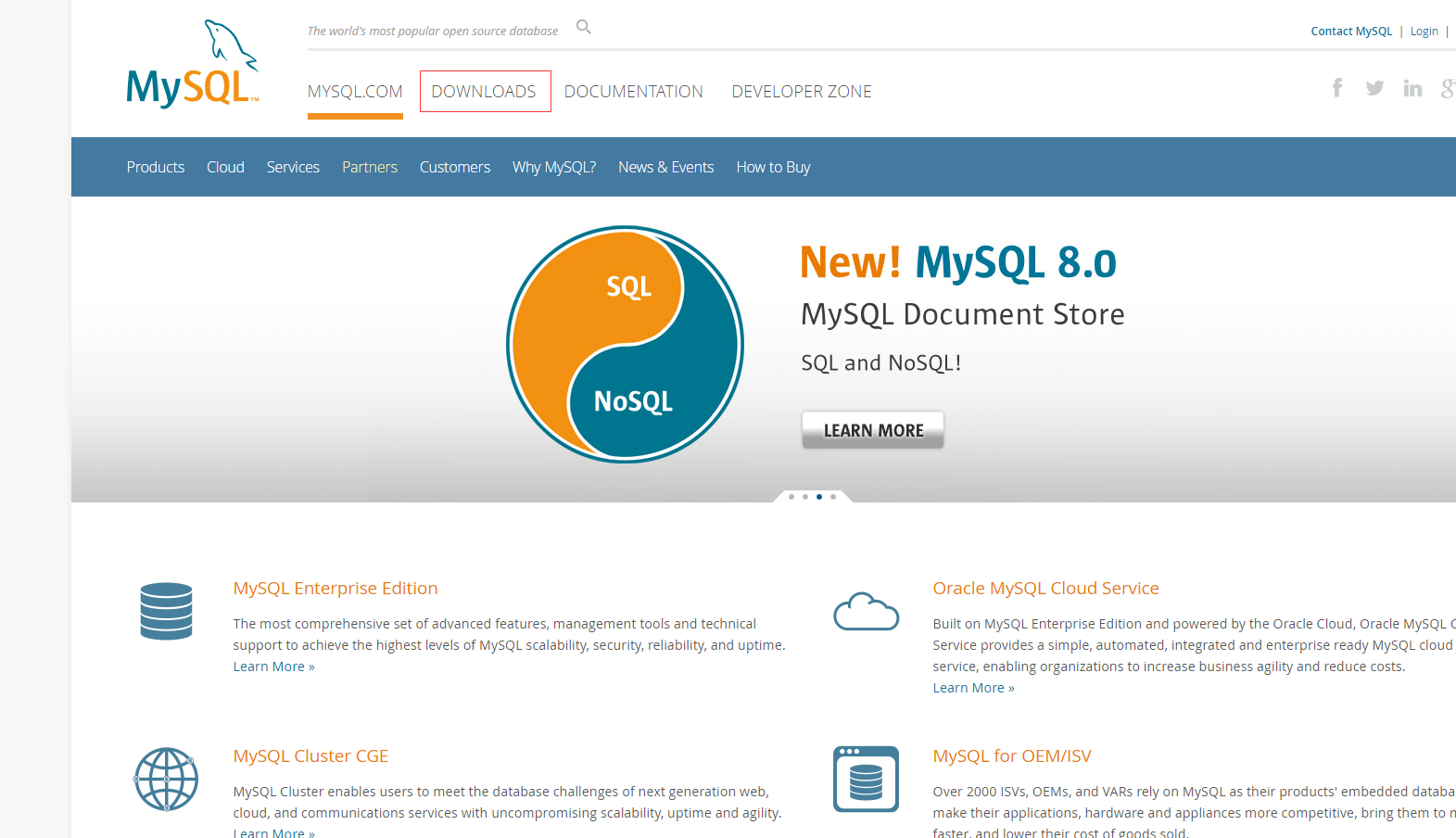The image size is (1456, 838).
Task: Select Services in the blue navigation bar
Action: [x=293, y=167]
